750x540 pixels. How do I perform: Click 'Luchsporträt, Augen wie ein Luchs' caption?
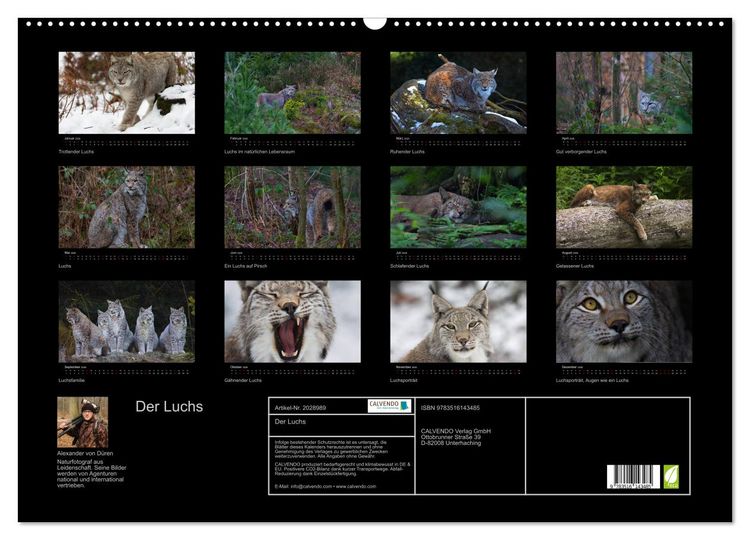click(x=592, y=380)
